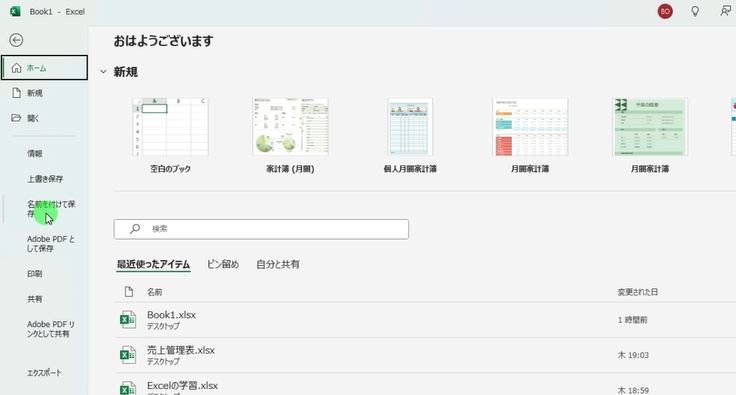736x395 pixels.
Task: Click the Excel logo in title bar
Action: click(x=15, y=11)
